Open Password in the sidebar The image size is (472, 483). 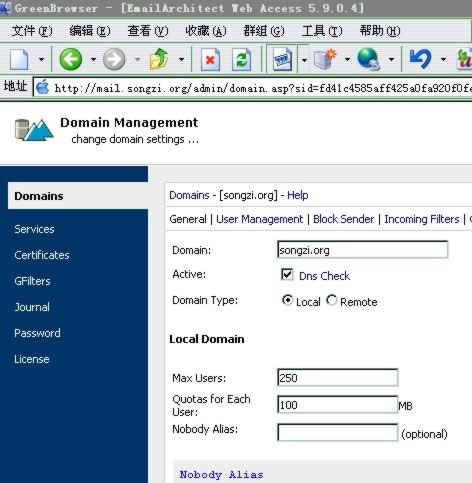(x=37, y=333)
